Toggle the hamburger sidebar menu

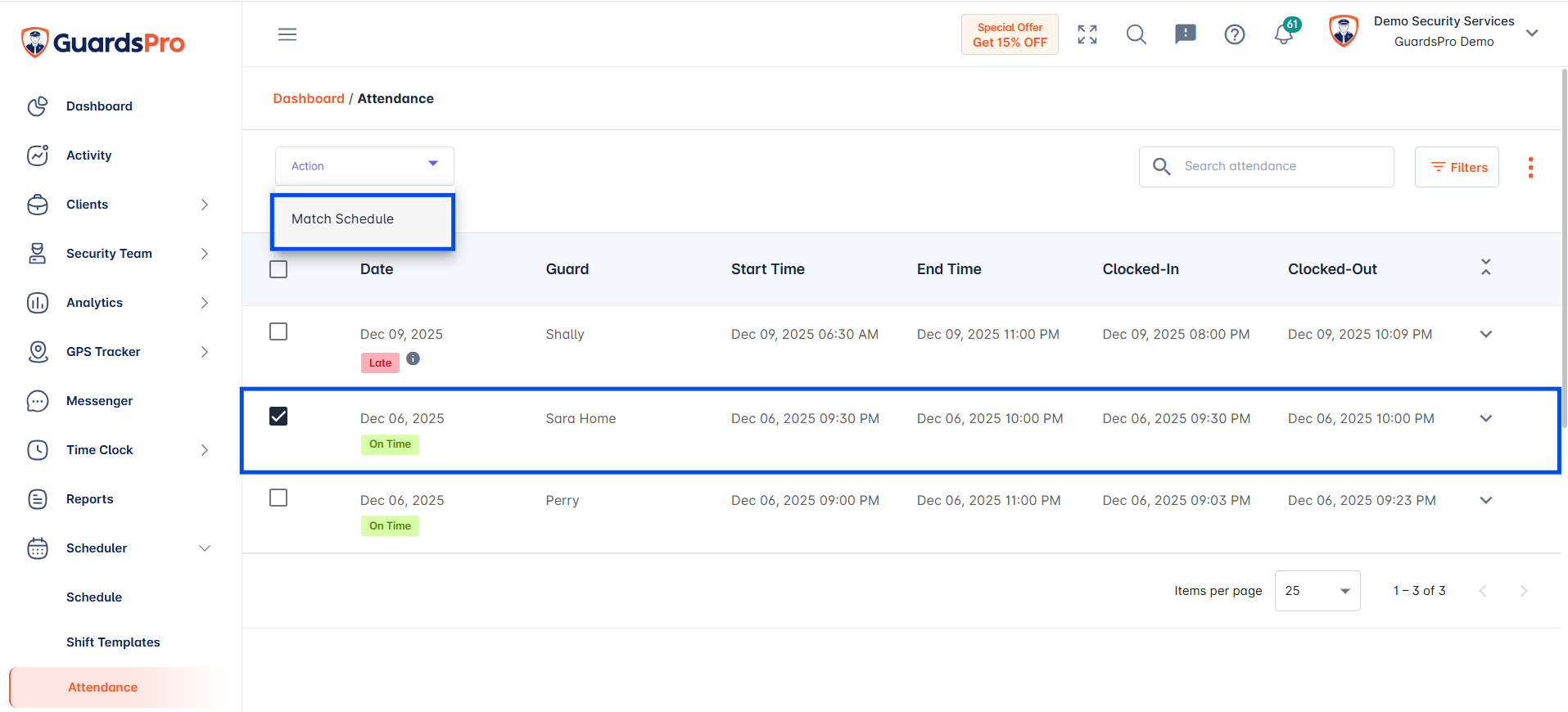point(287,34)
